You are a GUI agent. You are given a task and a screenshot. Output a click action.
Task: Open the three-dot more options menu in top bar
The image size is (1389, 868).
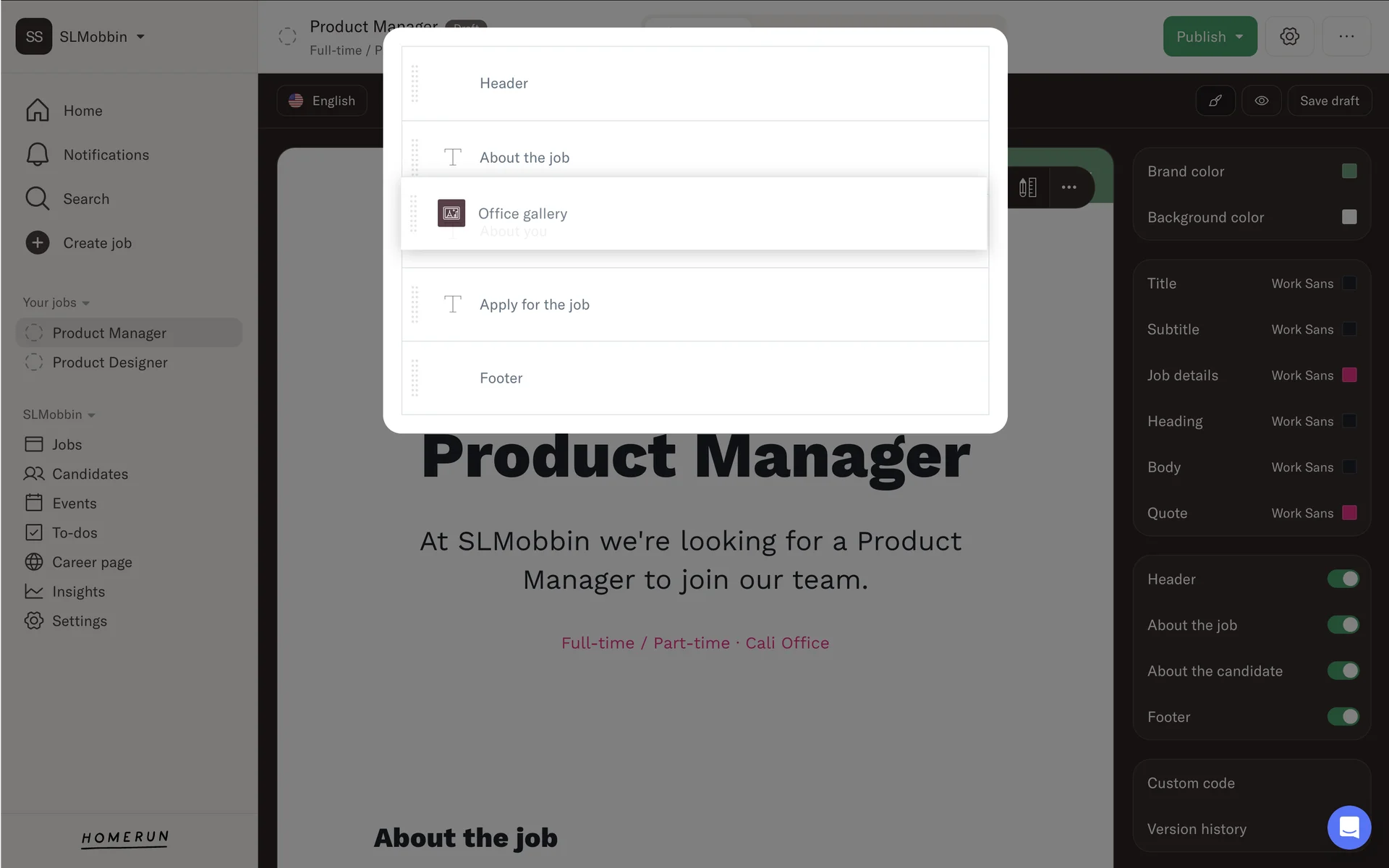tap(1346, 36)
